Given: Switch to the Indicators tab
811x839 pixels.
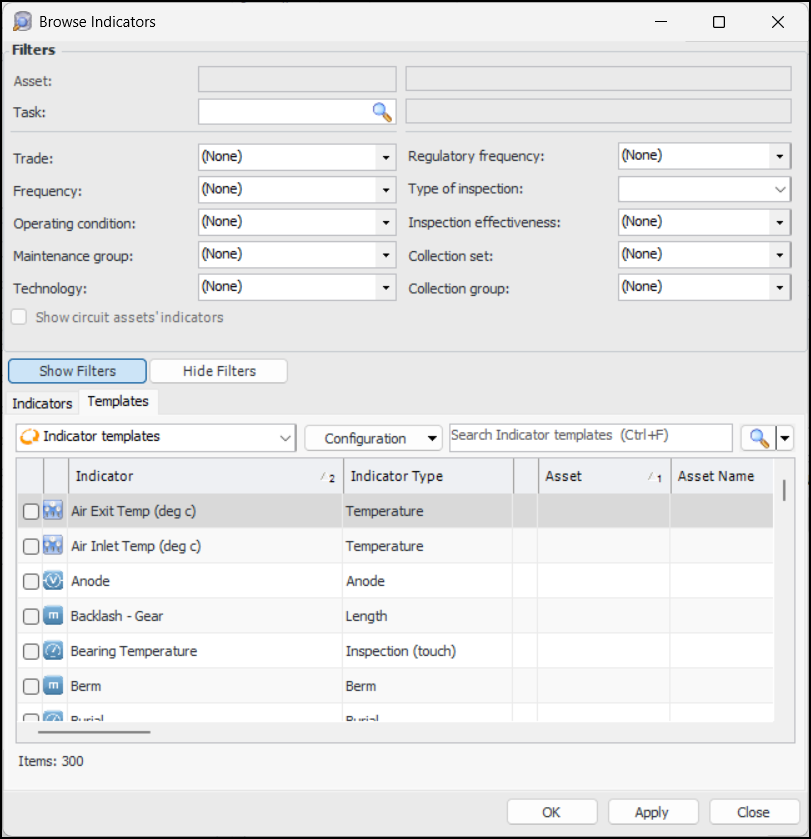Looking at the screenshot, I should pyautogui.click(x=42, y=403).
